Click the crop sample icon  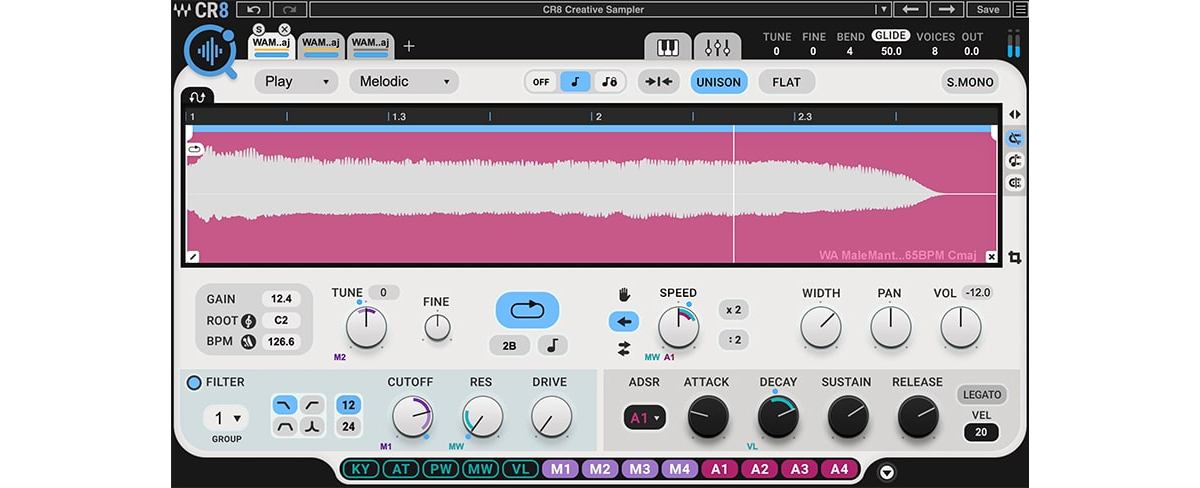coord(1015,258)
